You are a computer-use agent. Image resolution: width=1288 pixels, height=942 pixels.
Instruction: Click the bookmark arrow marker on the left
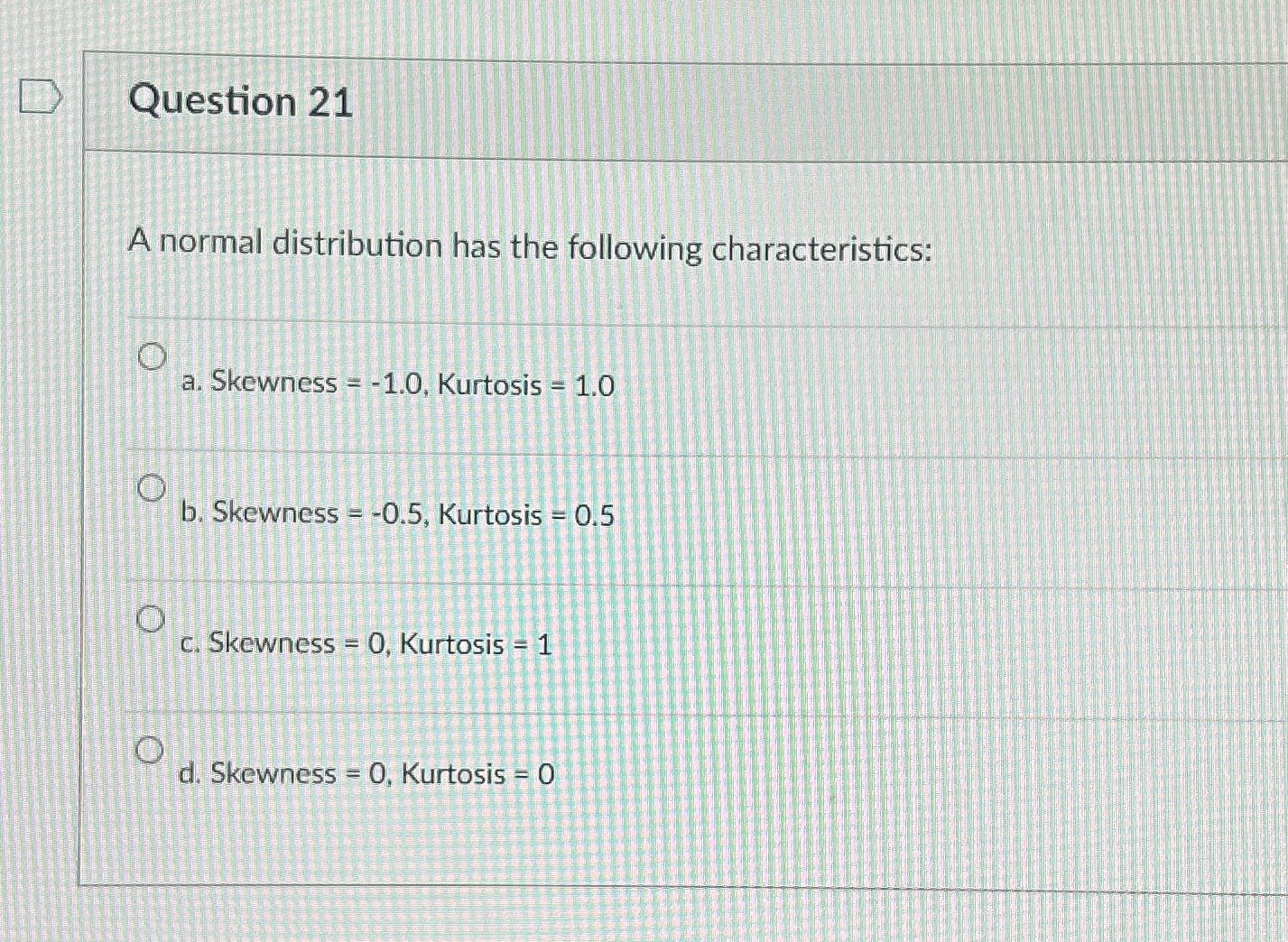(40, 97)
